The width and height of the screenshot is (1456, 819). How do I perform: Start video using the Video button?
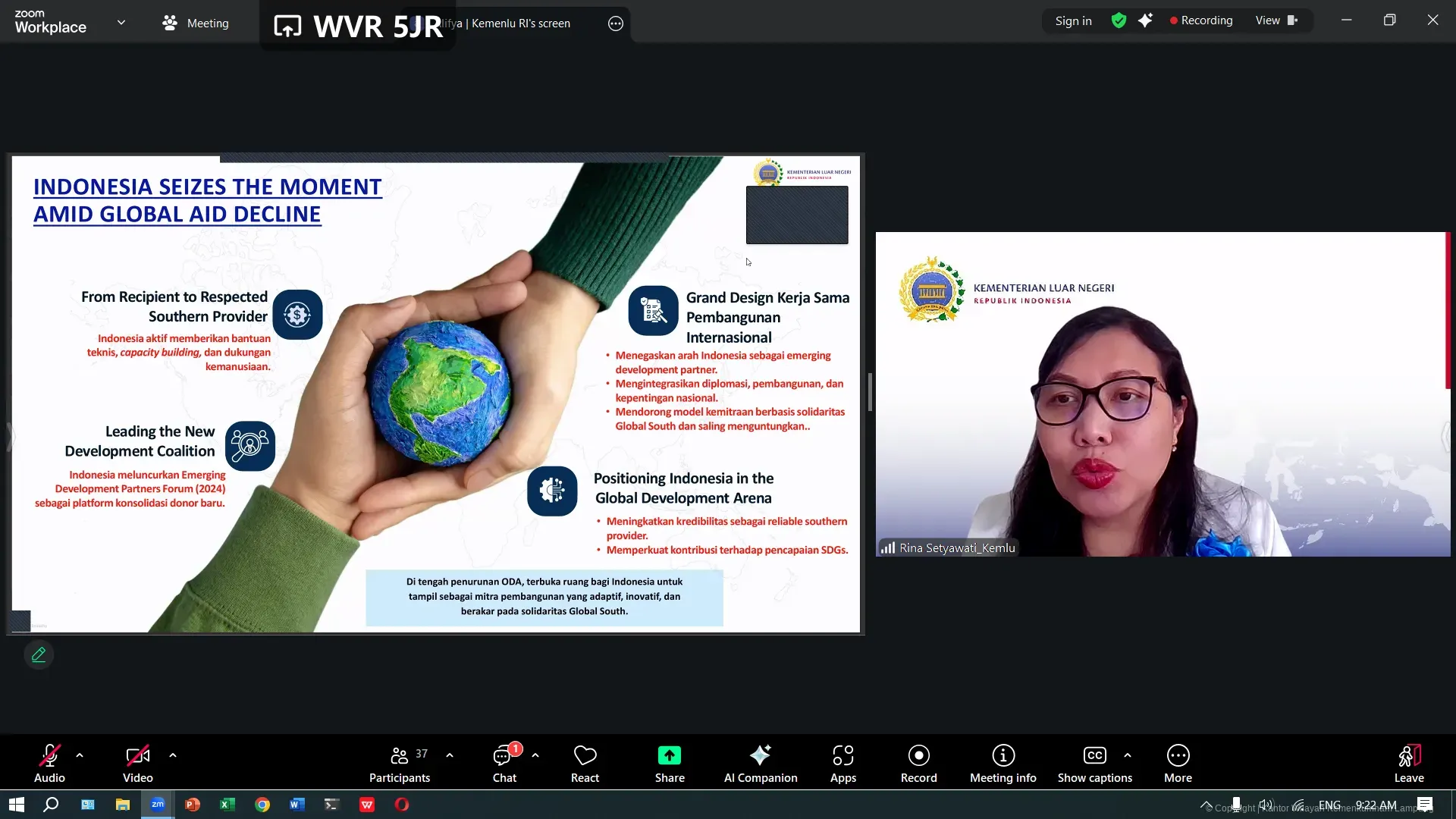coord(137,763)
